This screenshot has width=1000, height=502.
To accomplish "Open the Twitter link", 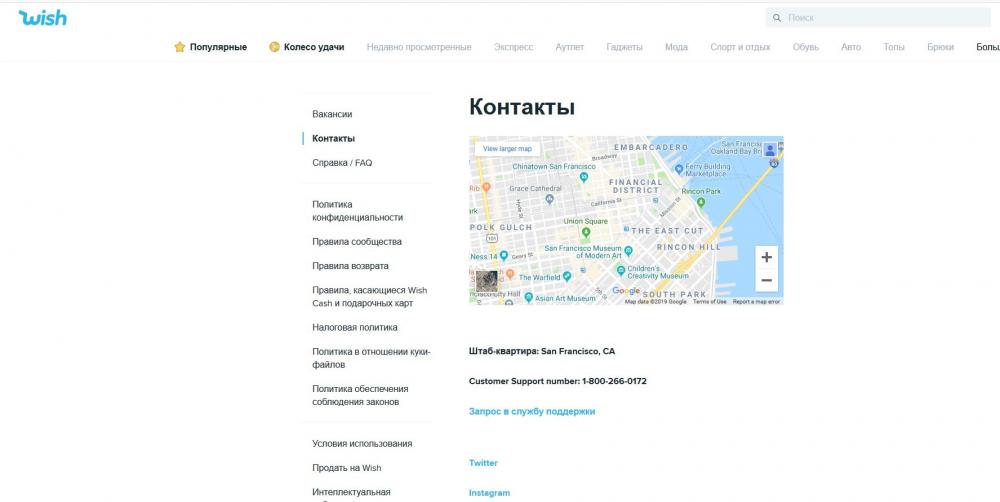I will (483, 463).
